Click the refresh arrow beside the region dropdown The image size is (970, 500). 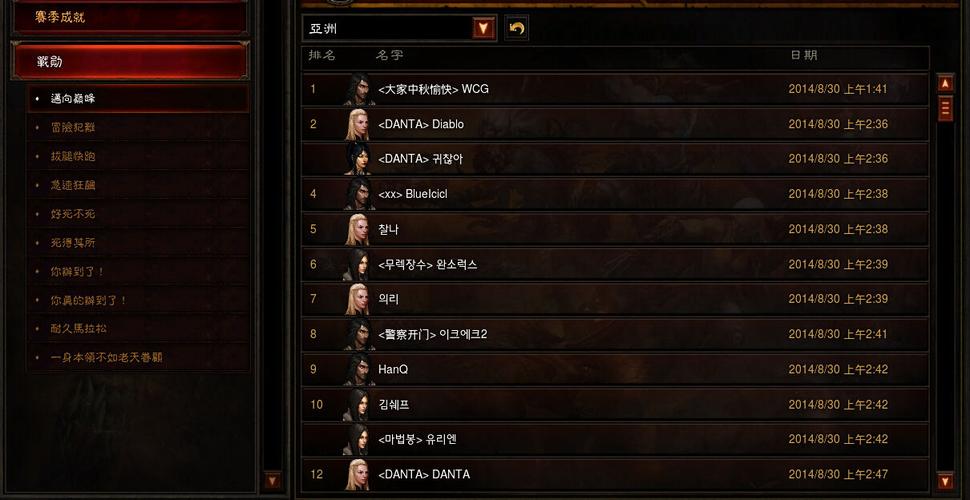[517, 28]
